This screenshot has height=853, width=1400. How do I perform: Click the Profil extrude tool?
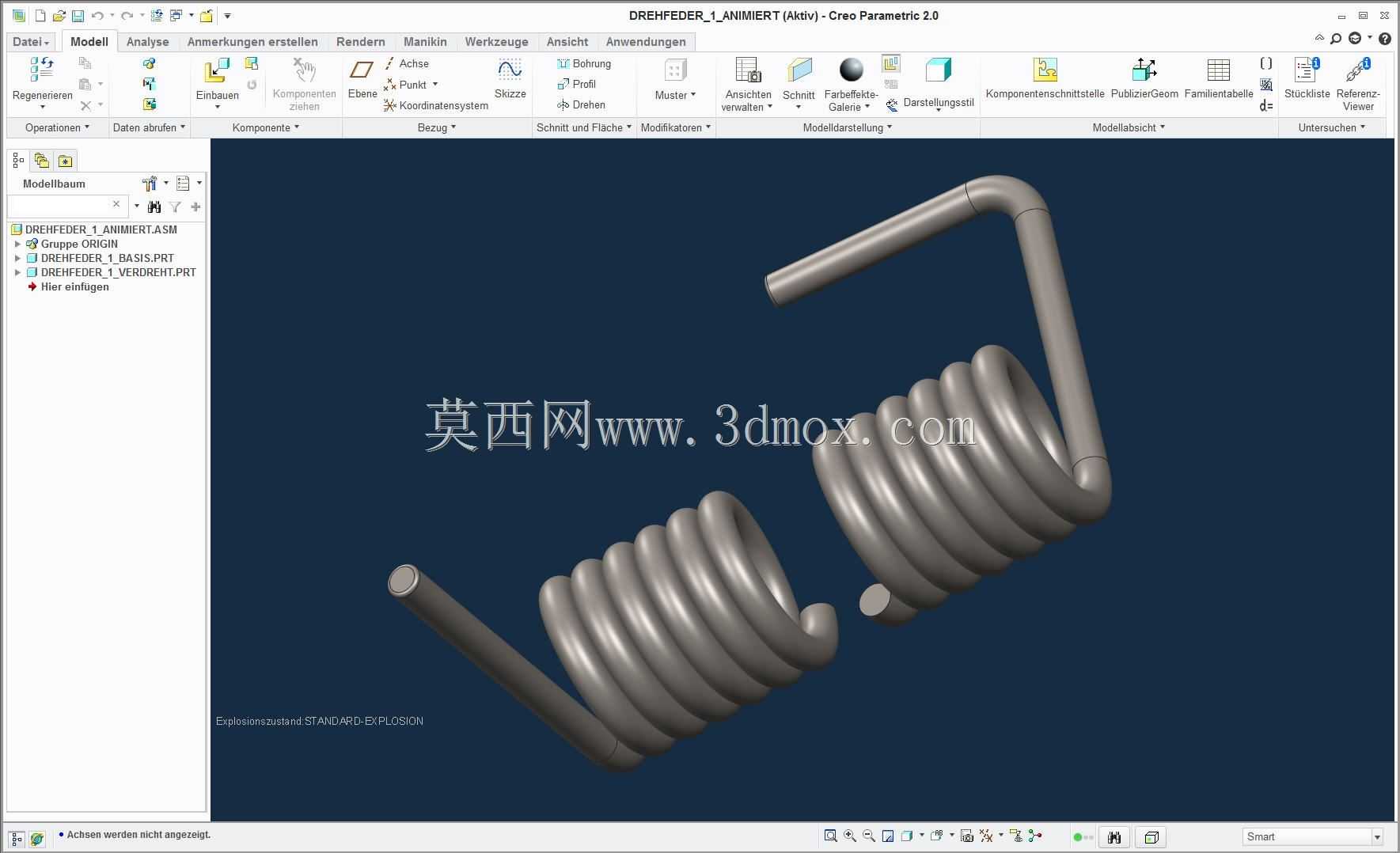tap(576, 84)
